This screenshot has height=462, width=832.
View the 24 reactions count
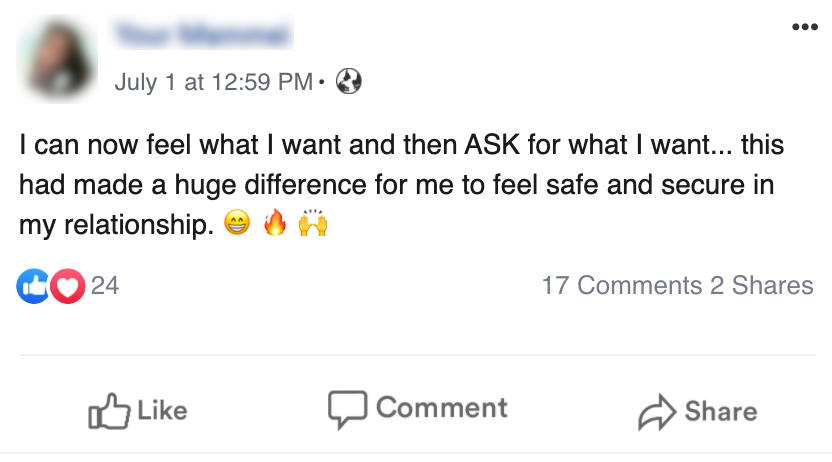(x=105, y=286)
